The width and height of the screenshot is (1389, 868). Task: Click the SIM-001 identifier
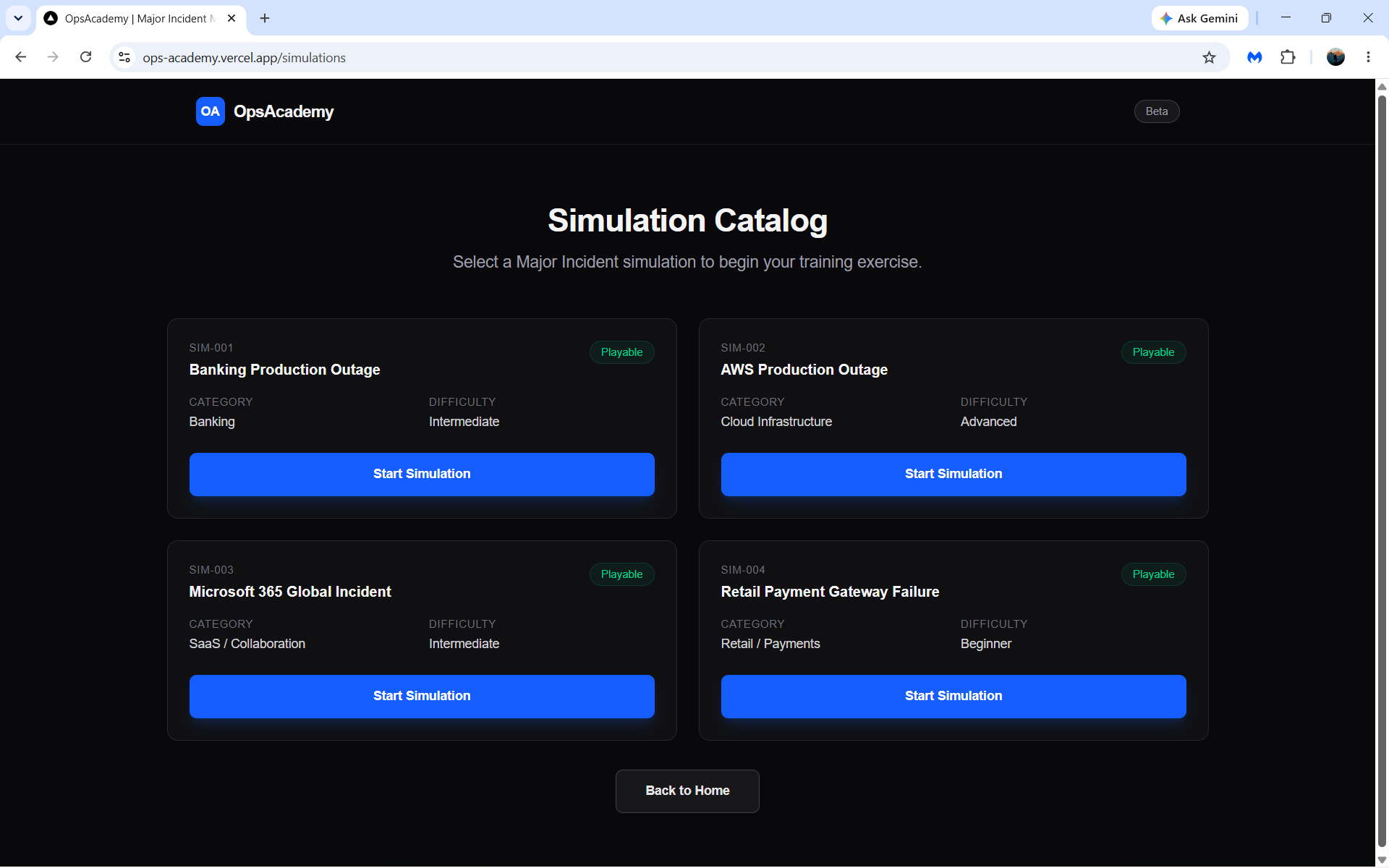211,348
